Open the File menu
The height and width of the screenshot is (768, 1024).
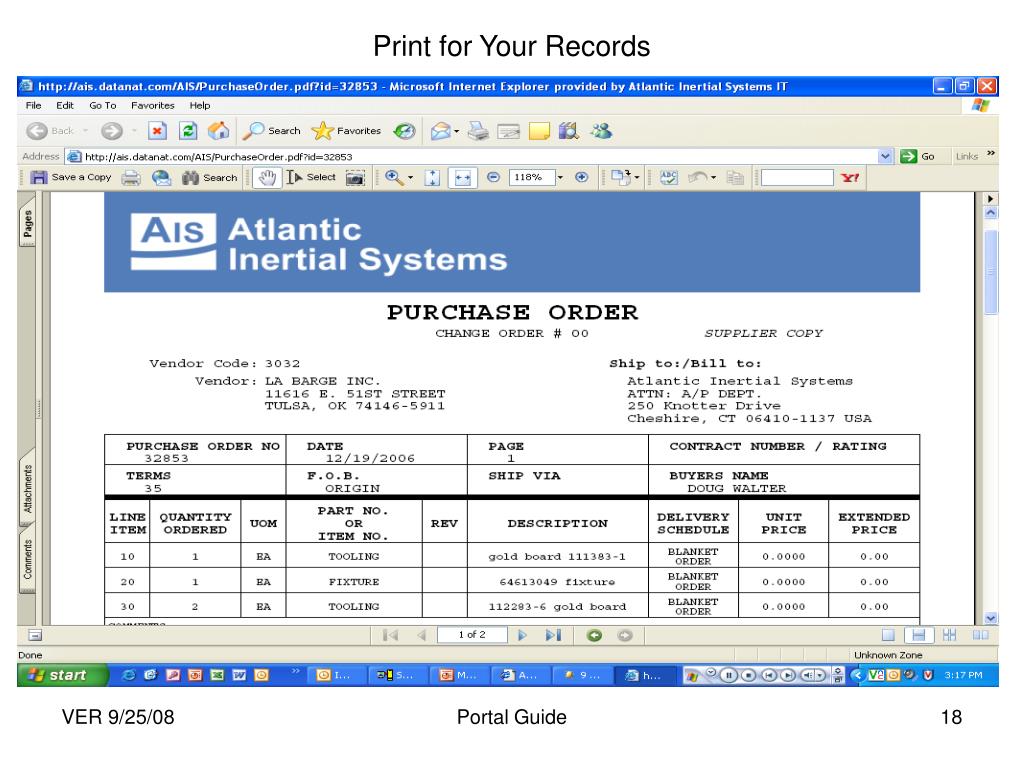point(33,105)
